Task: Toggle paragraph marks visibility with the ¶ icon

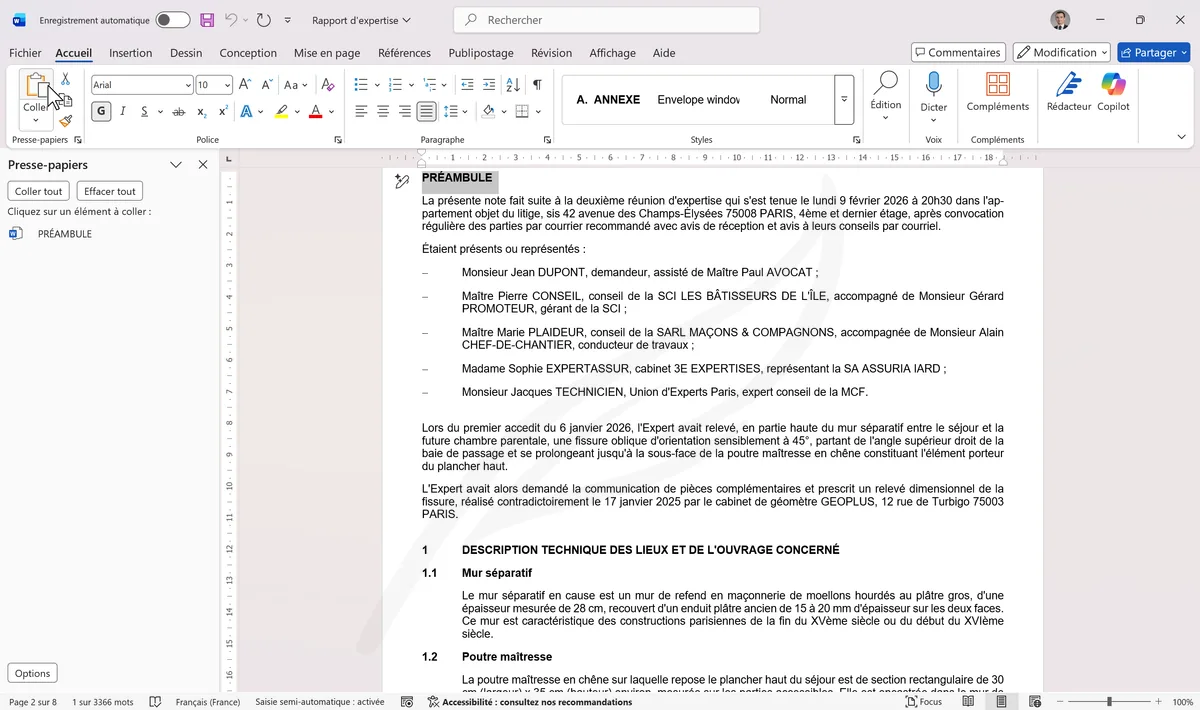Action: point(537,84)
